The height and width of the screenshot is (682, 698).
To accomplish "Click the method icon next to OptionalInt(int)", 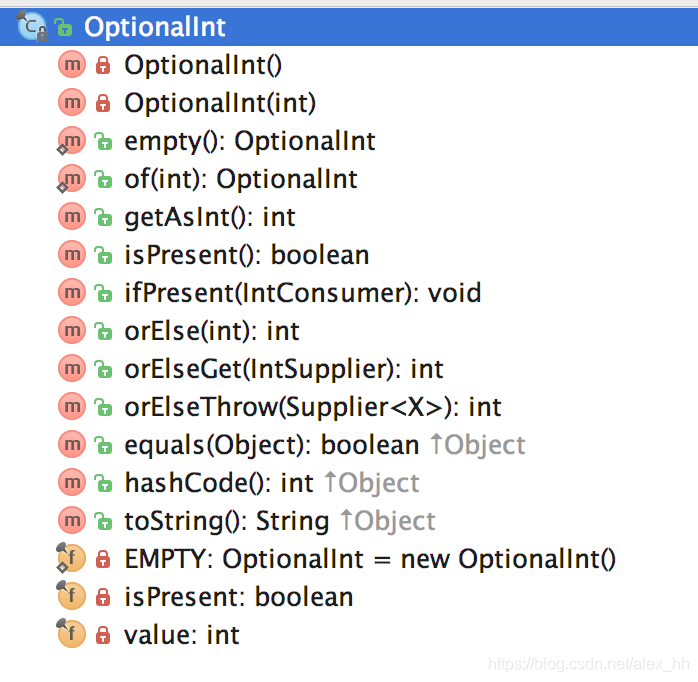I will tap(72, 103).
